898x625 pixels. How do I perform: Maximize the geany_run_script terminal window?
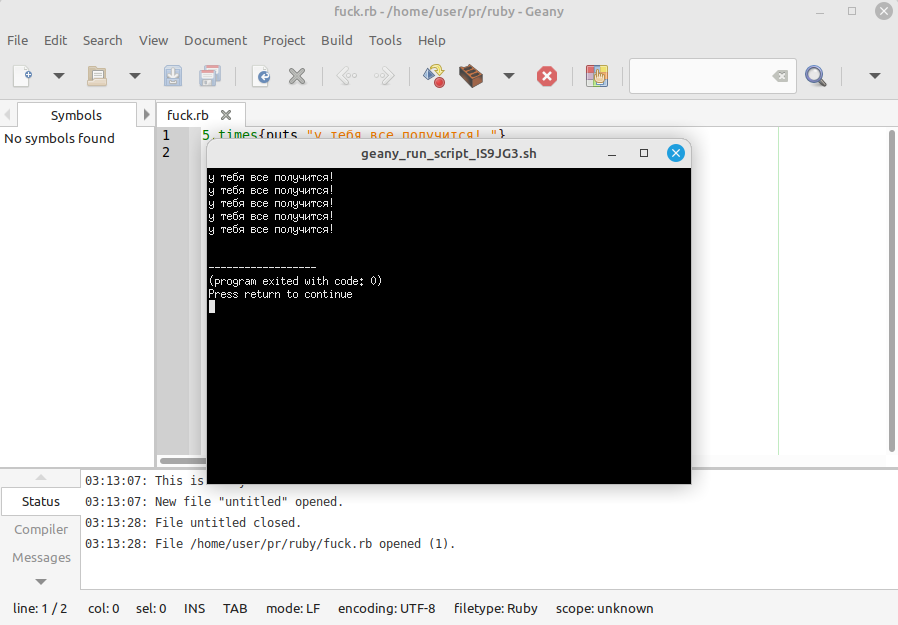coord(644,153)
